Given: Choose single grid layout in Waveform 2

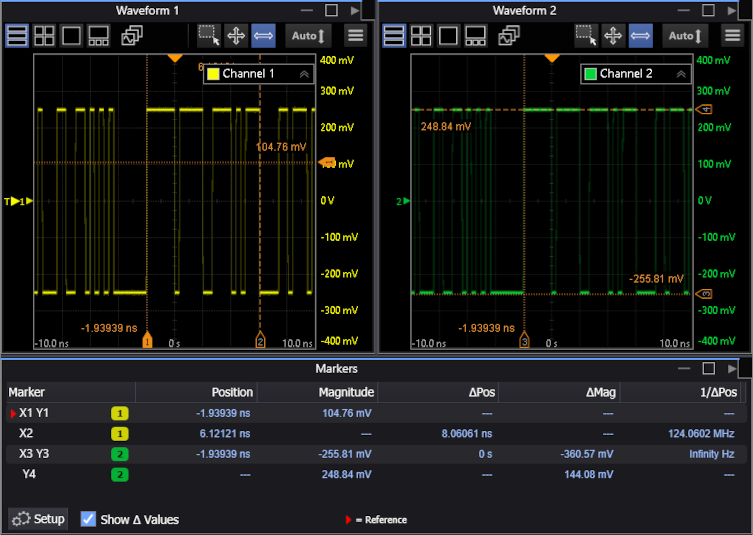Looking at the screenshot, I should coord(449,36).
